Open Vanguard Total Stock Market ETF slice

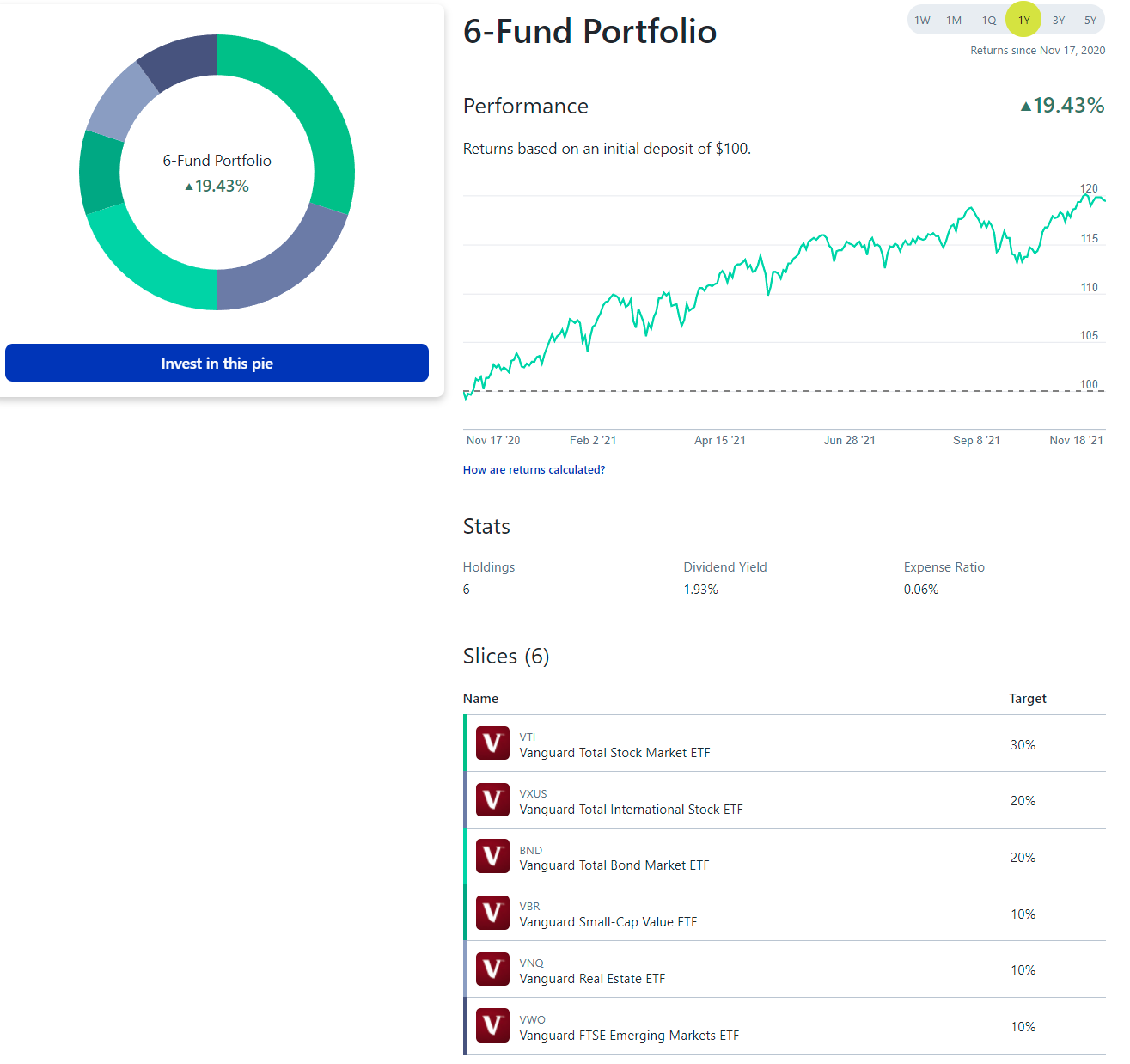[x=785, y=743]
